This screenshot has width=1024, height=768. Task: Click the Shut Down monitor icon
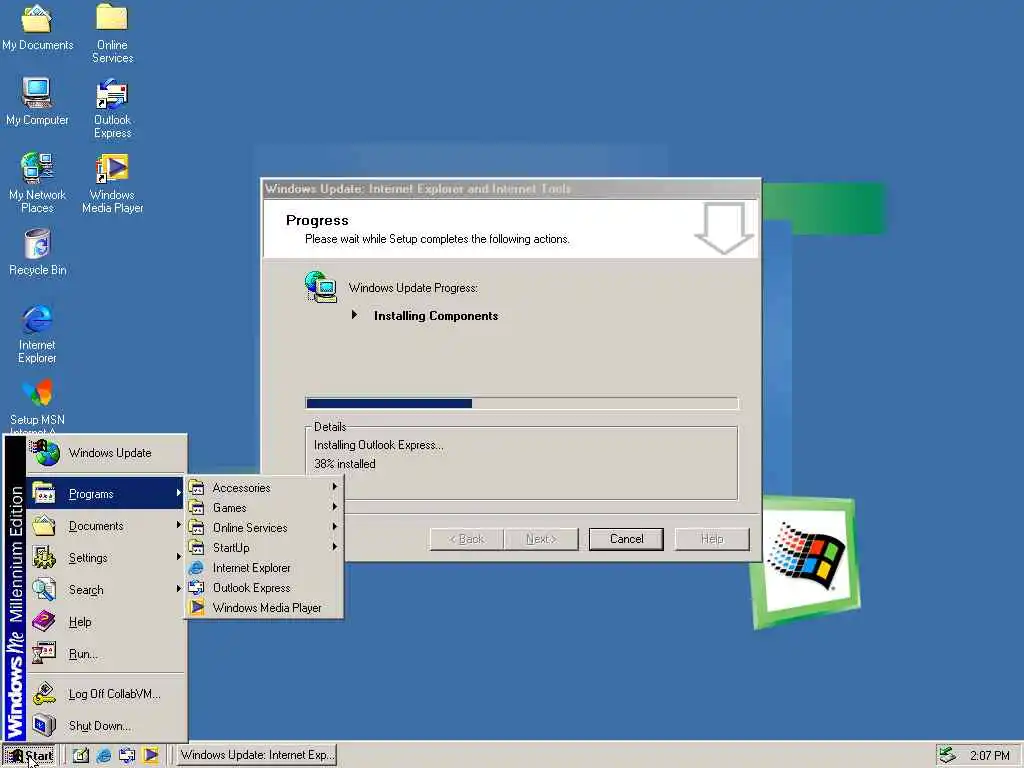click(x=44, y=726)
